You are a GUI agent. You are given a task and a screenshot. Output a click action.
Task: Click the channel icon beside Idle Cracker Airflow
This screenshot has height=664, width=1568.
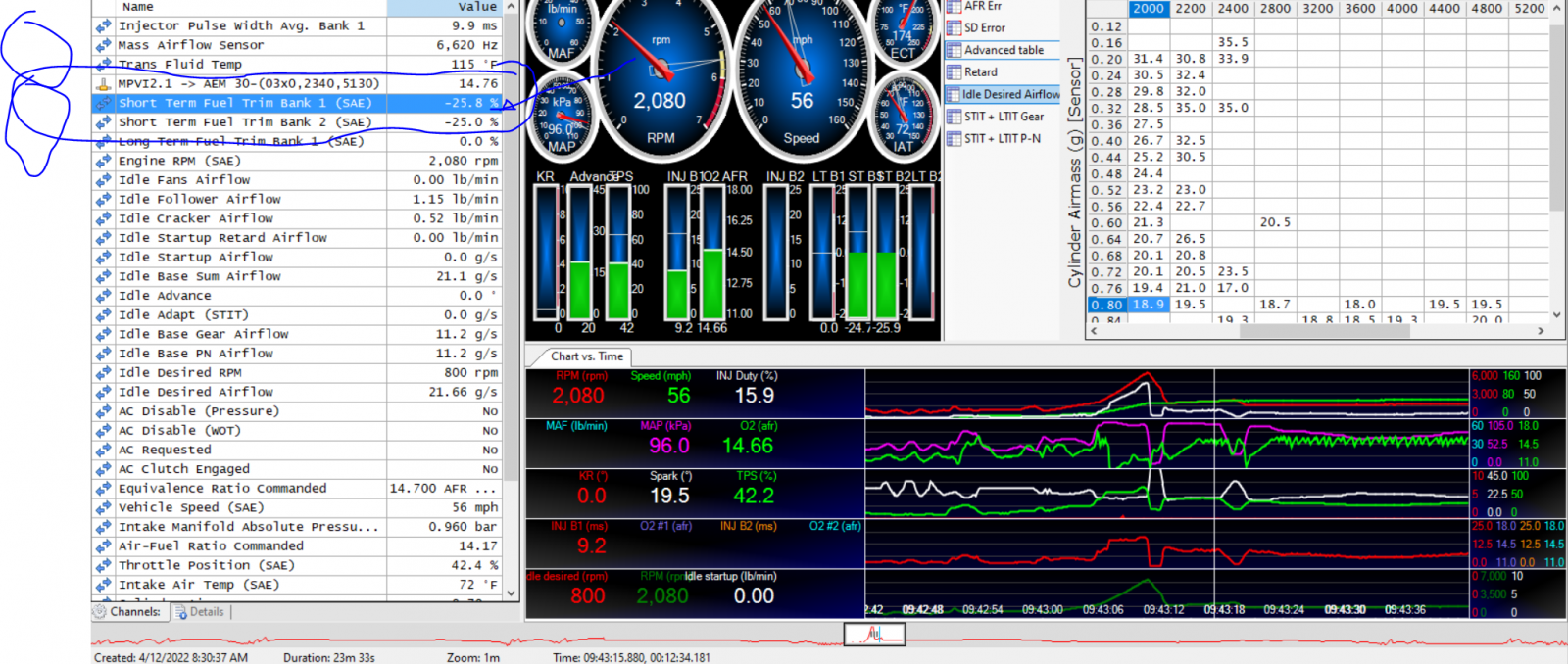[x=103, y=218]
